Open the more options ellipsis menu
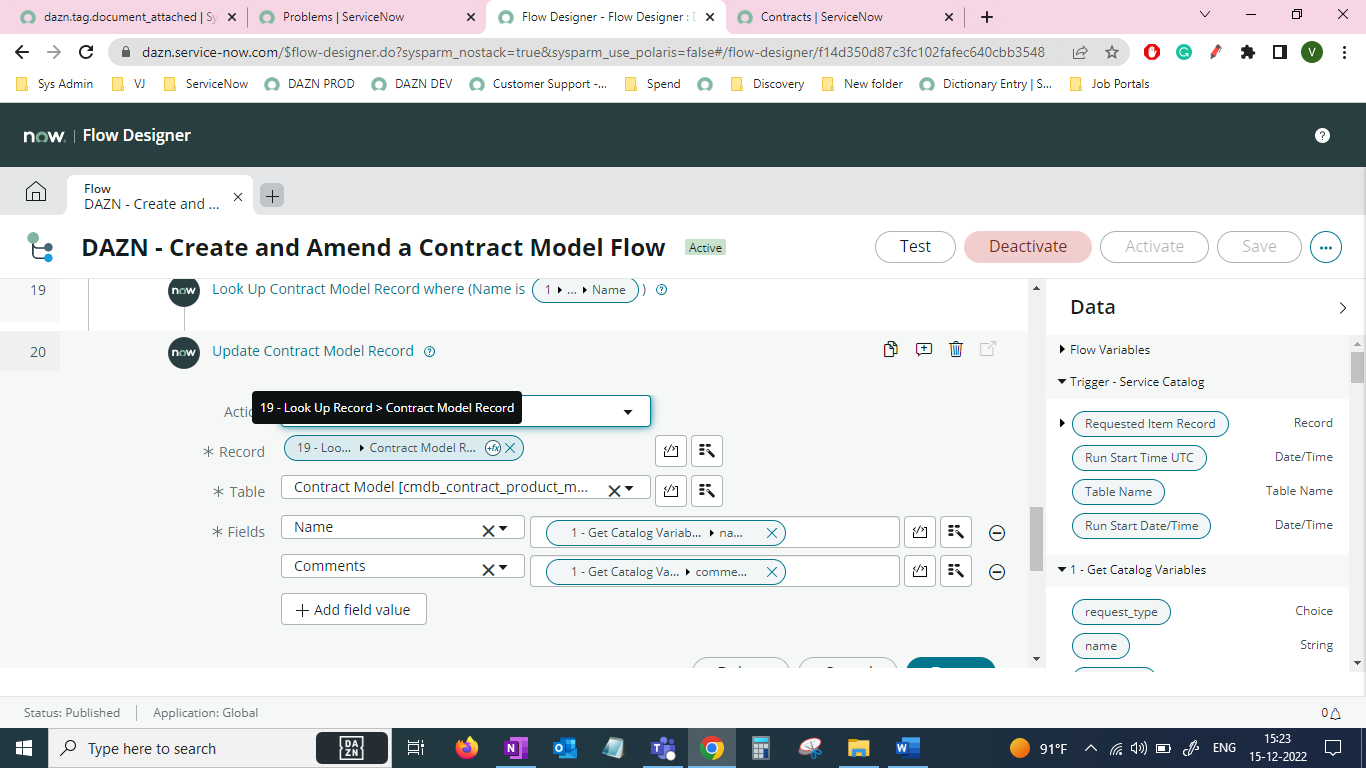Viewport: 1366px width, 768px height. (x=1326, y=247)
